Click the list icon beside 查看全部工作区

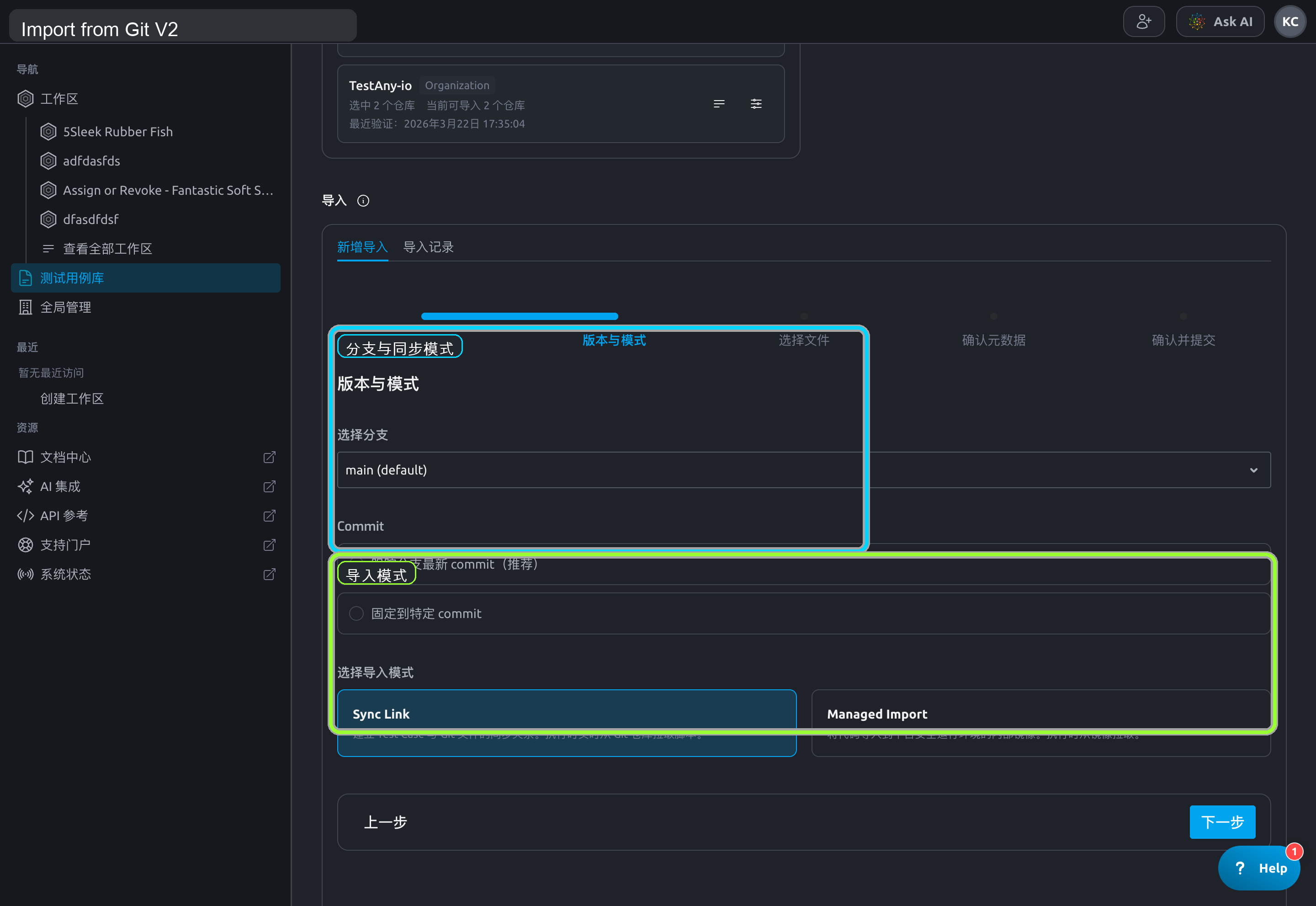[48, 249]
